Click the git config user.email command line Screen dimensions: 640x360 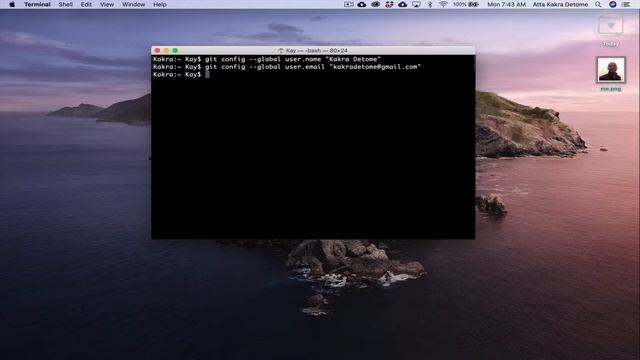pyautogui.click(x=287, y=67)
